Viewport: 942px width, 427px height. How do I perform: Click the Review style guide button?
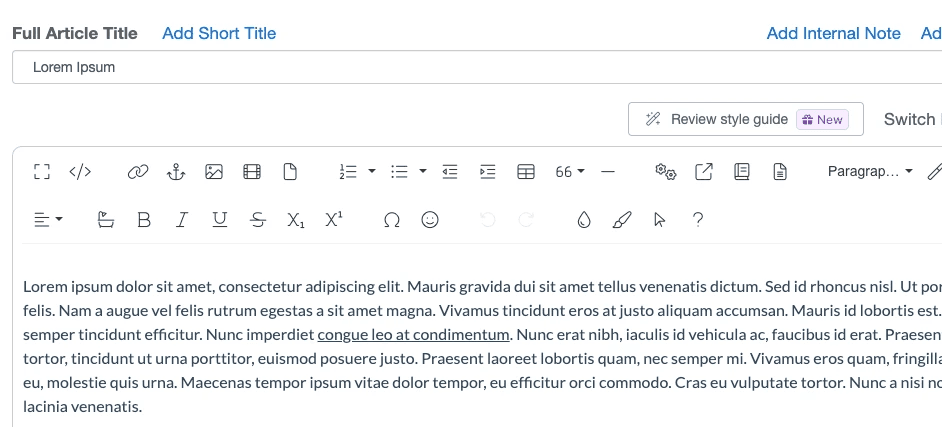(746, 119)
